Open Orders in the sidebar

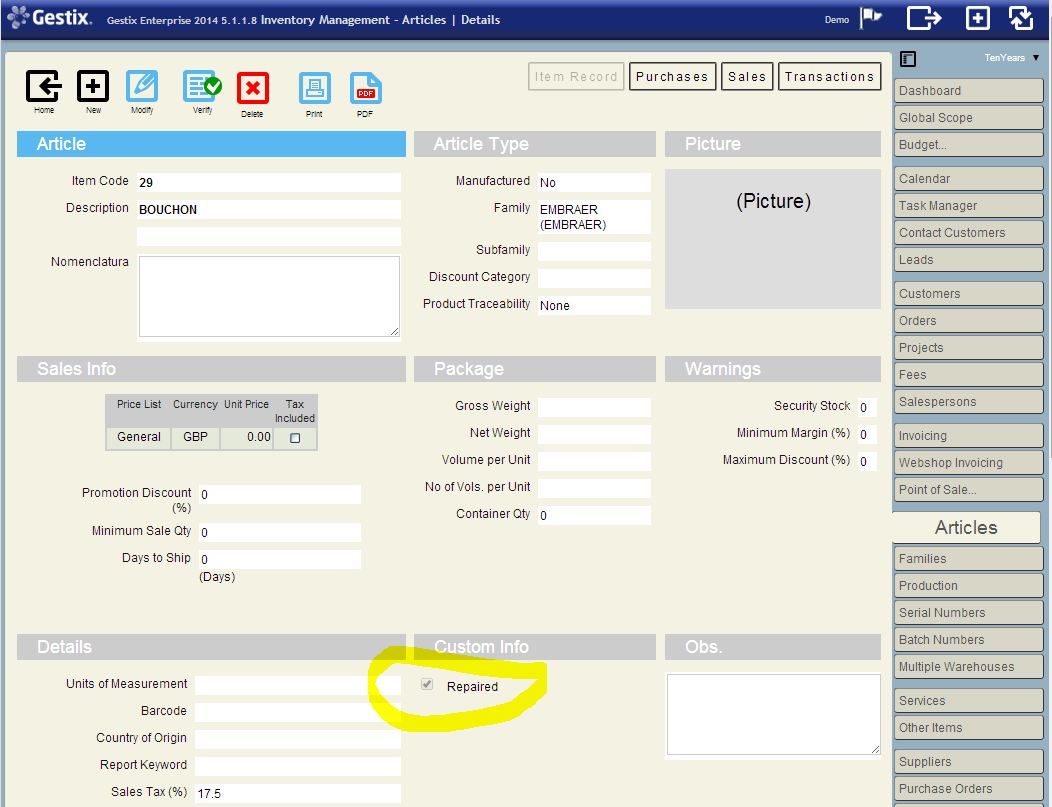point(968,320)
